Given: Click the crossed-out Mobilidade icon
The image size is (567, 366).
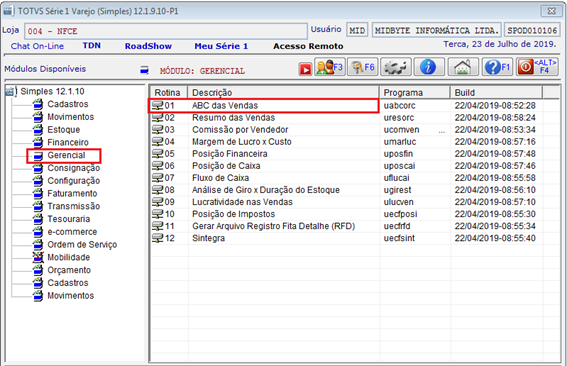Looking at the screenshot, I should (38, 257).
